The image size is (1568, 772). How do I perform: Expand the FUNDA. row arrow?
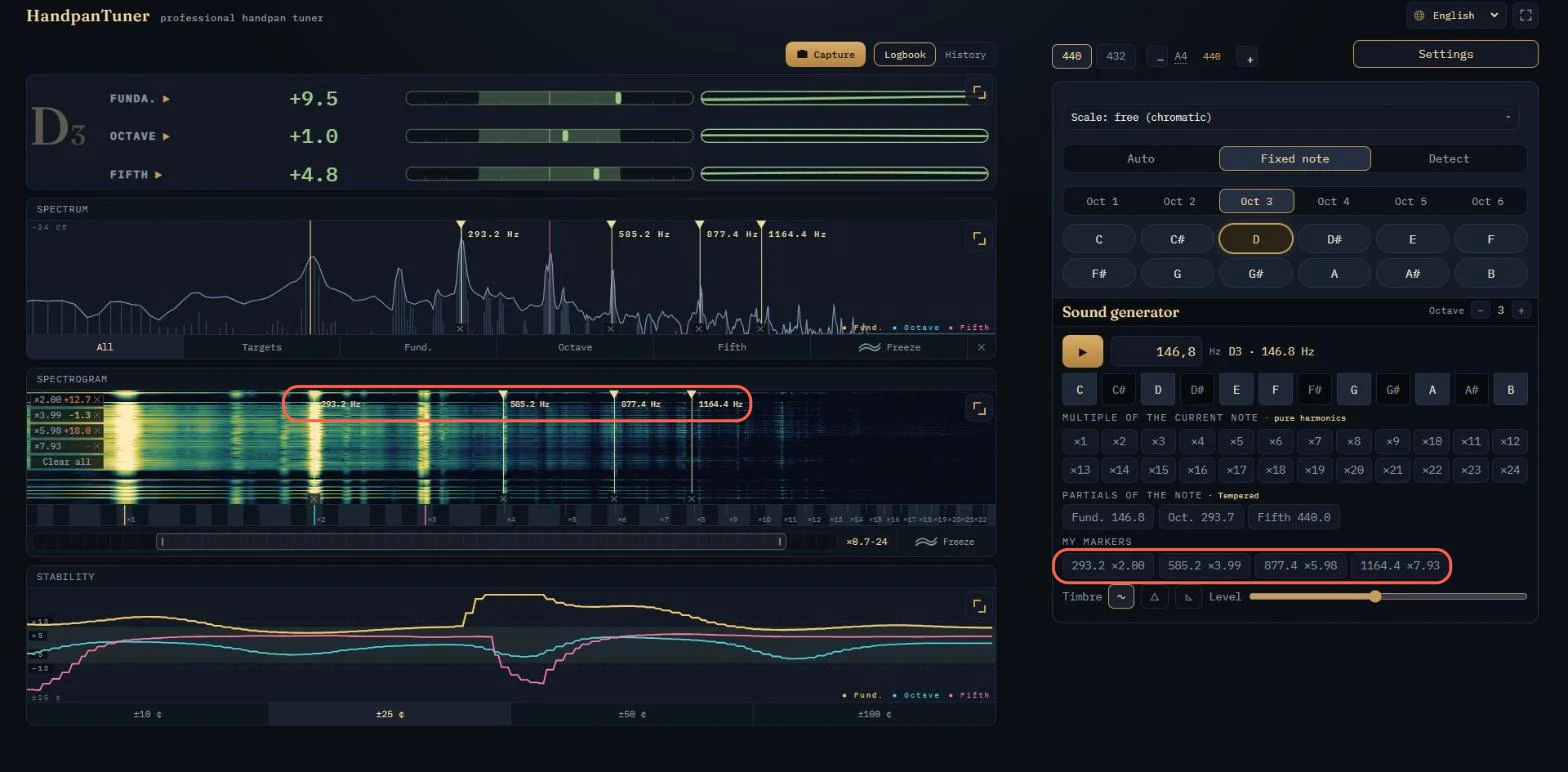tap(166, 99)
